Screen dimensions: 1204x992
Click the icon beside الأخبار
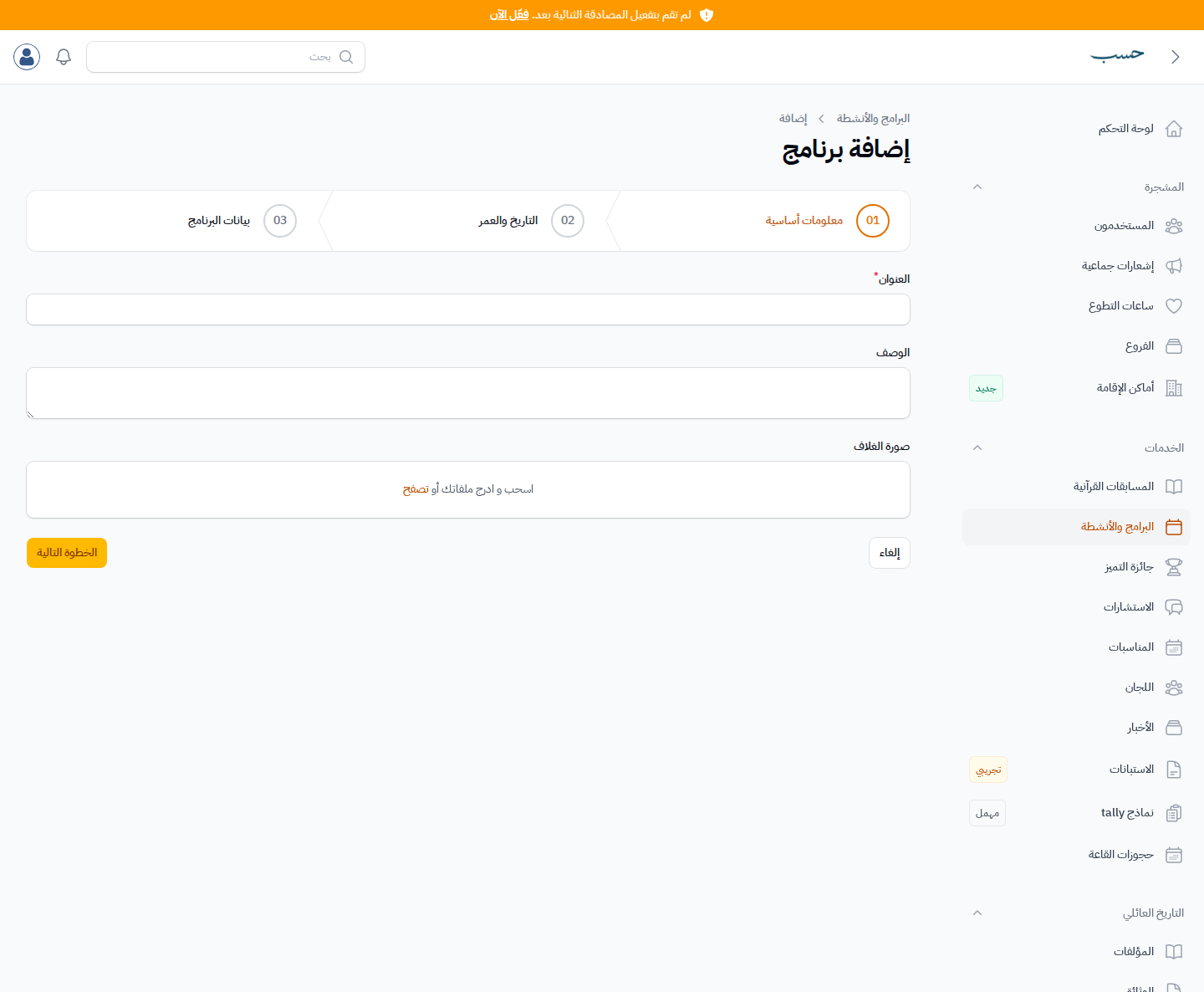[1174, 728]
